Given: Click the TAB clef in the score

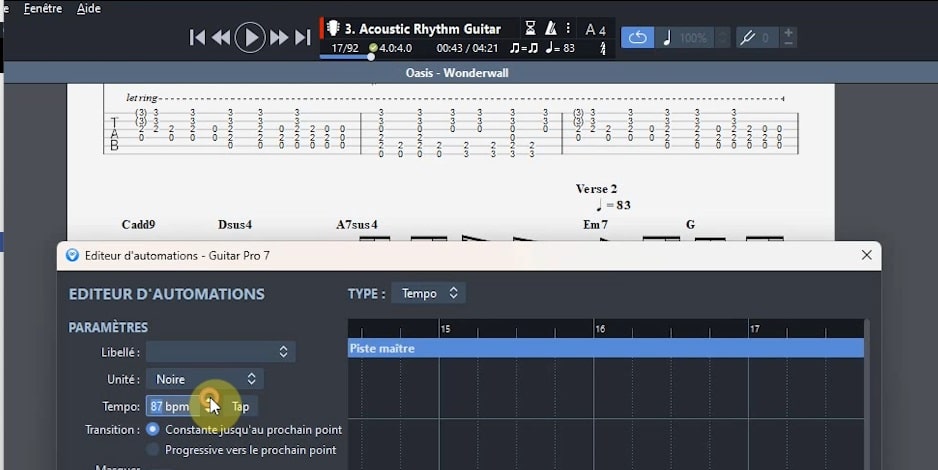Looking at the screenshot, I should [x=114, y=133].
